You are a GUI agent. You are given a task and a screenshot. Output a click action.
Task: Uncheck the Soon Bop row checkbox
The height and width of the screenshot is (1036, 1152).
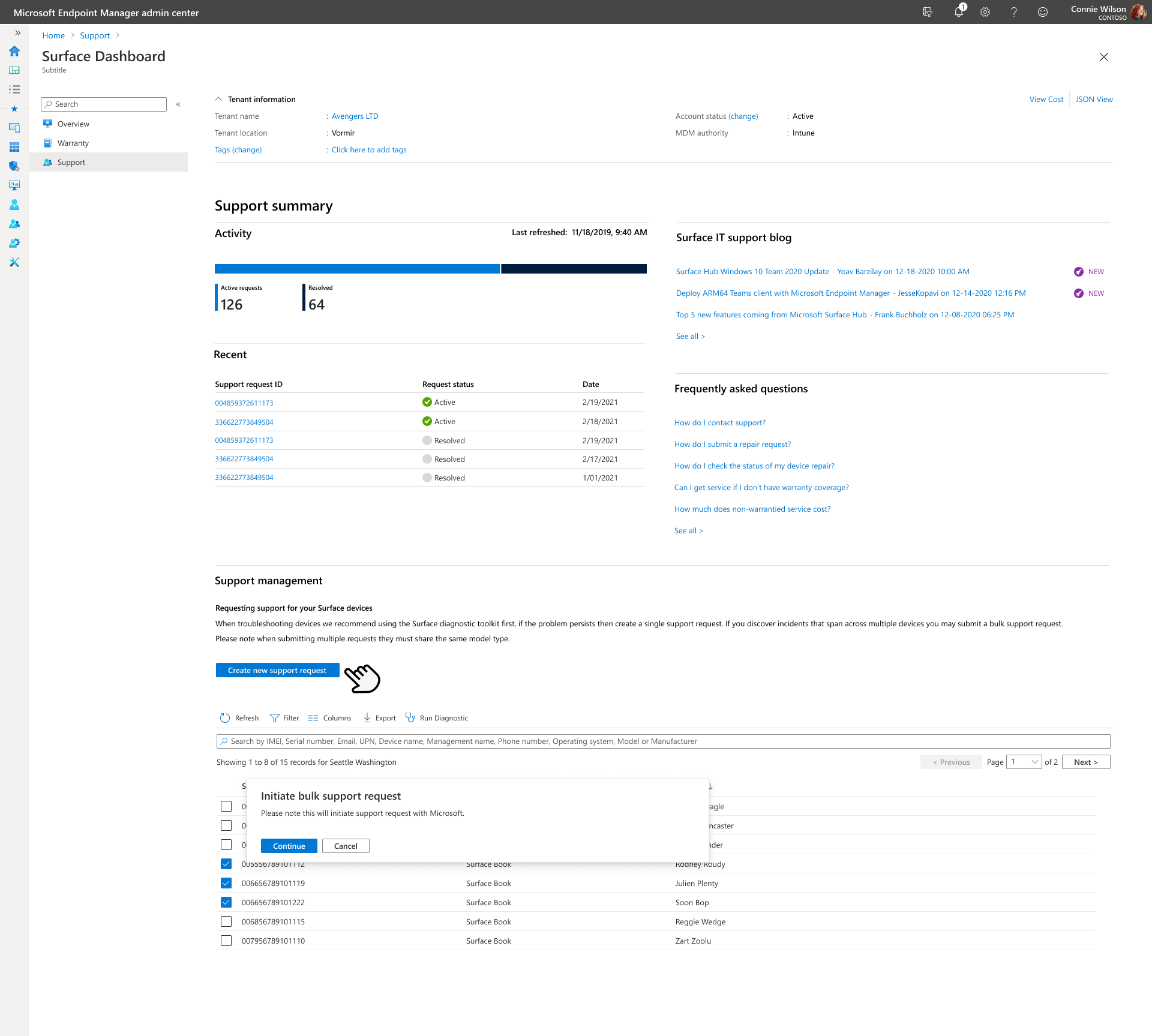click(x=226, y=902)
